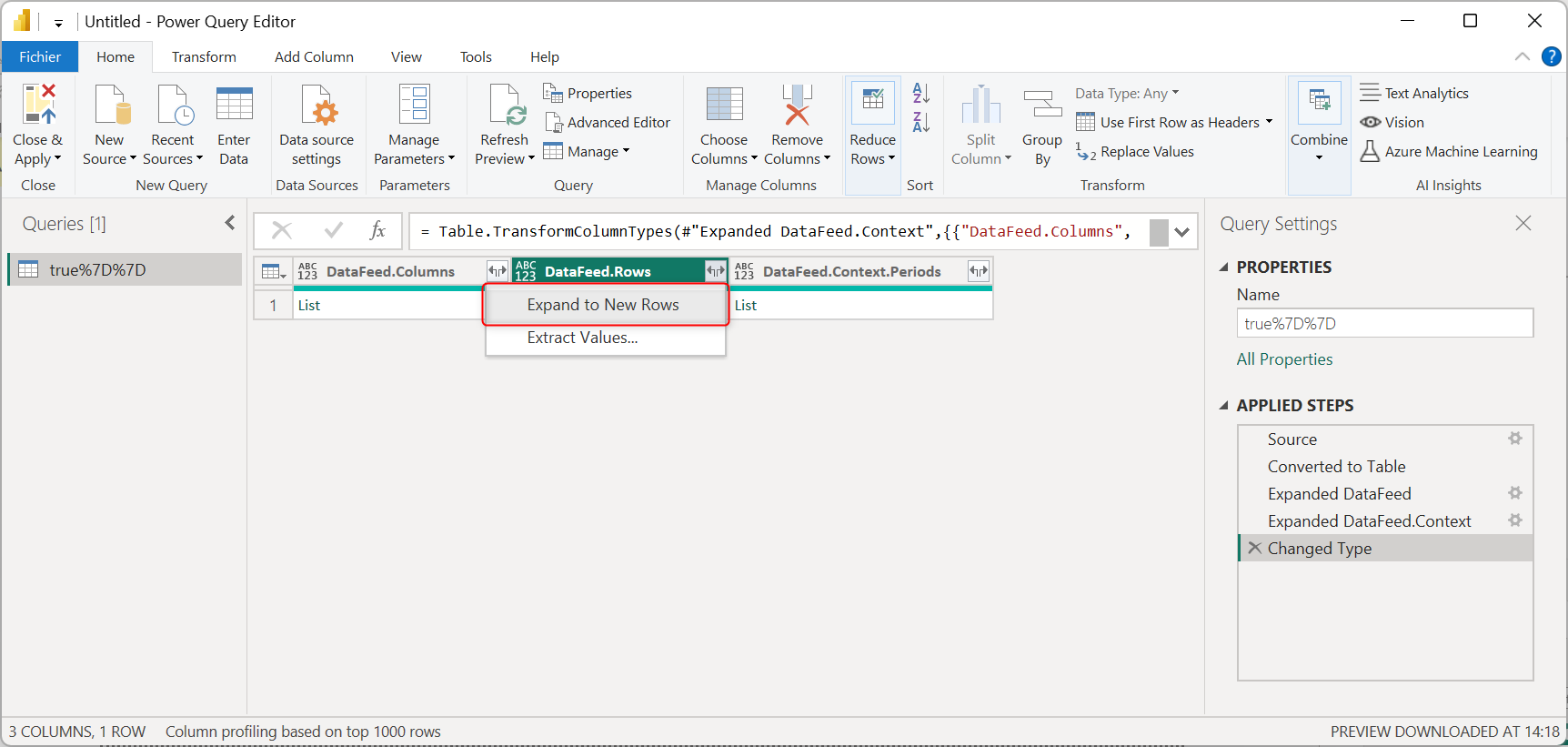This screenshot has width=1568, height=747.
Task: Open the Advanced Editor
Action: click(608, 122)
